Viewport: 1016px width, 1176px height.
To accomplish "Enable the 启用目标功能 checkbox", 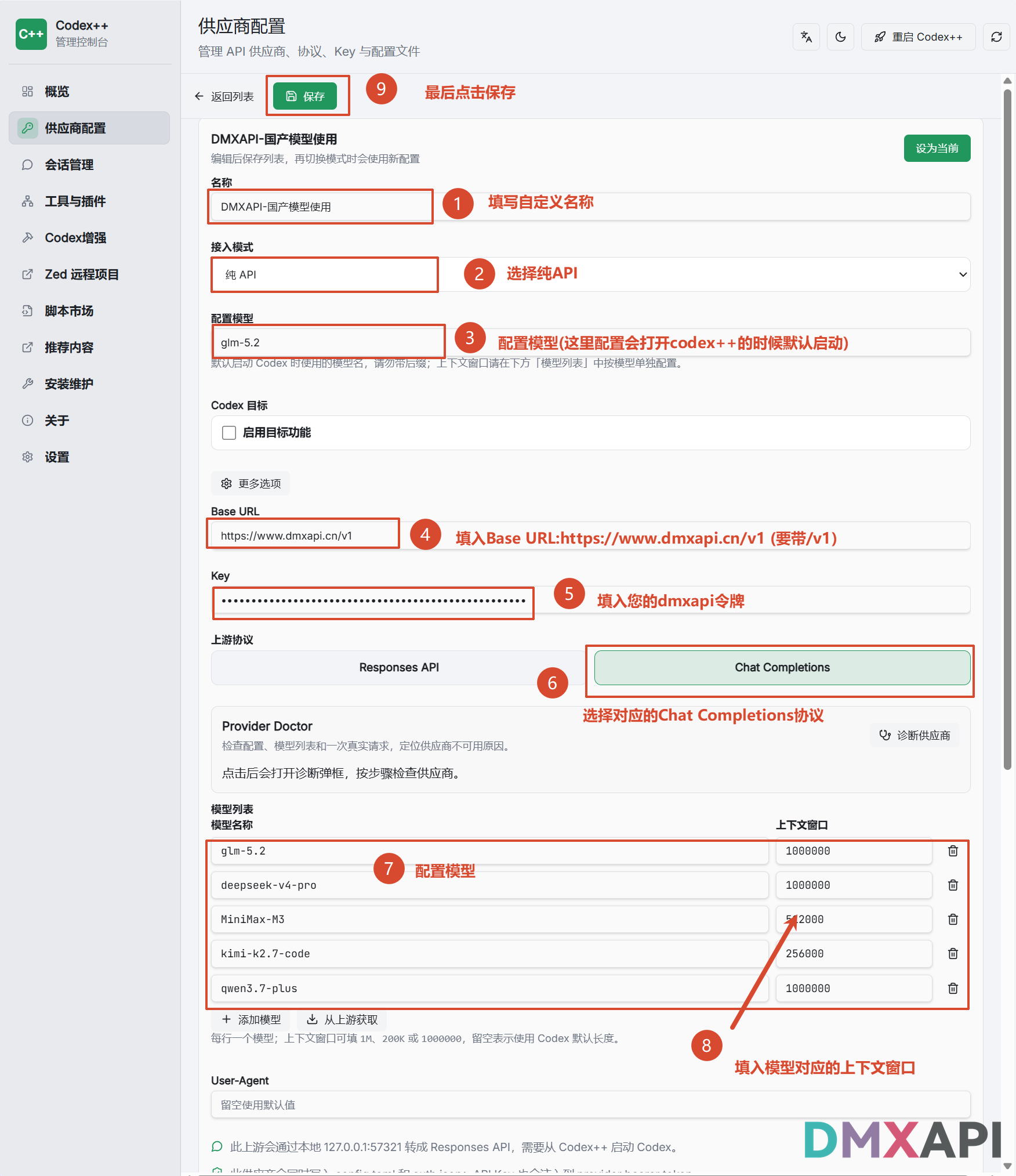I will click(229, 433).
